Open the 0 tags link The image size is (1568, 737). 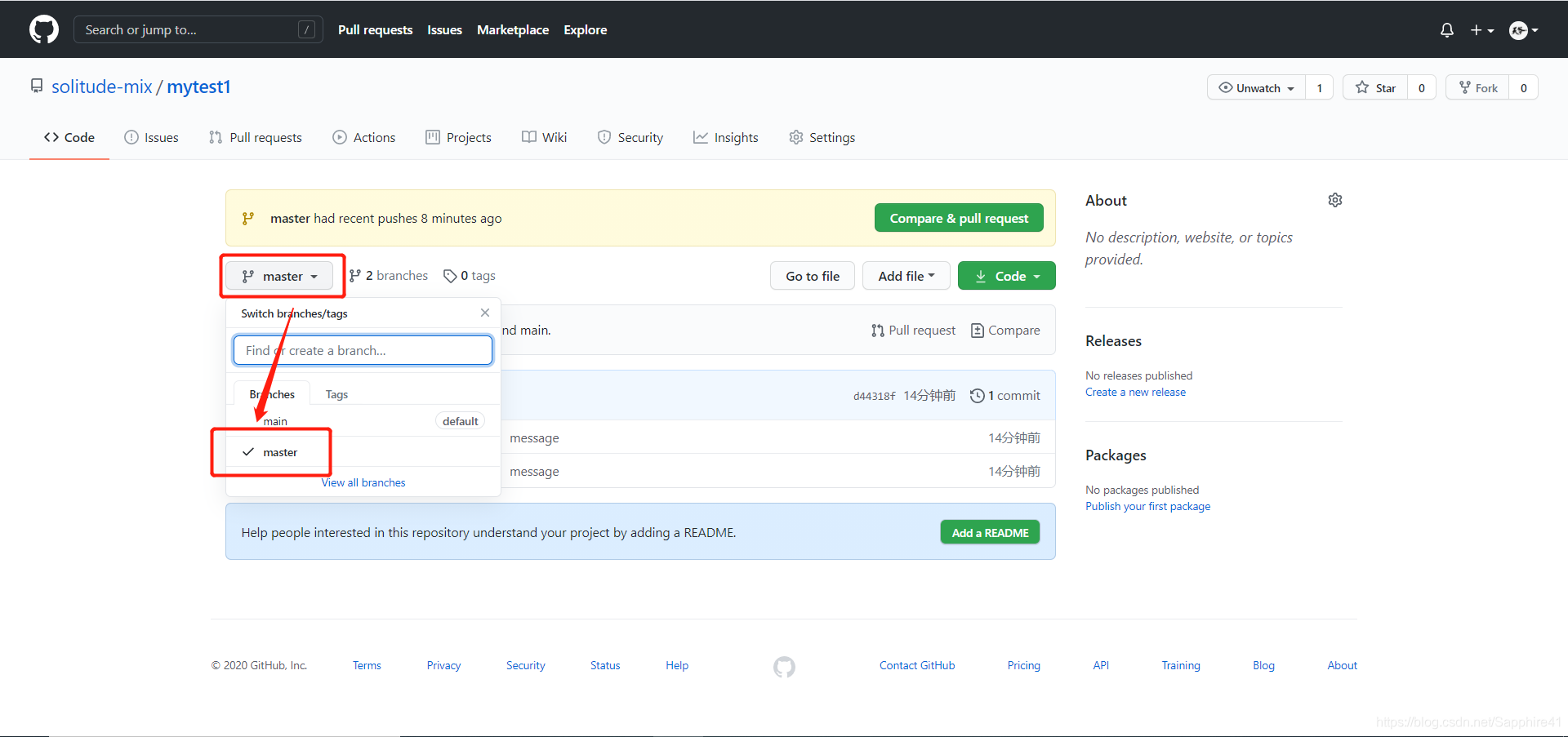point(470,276)
